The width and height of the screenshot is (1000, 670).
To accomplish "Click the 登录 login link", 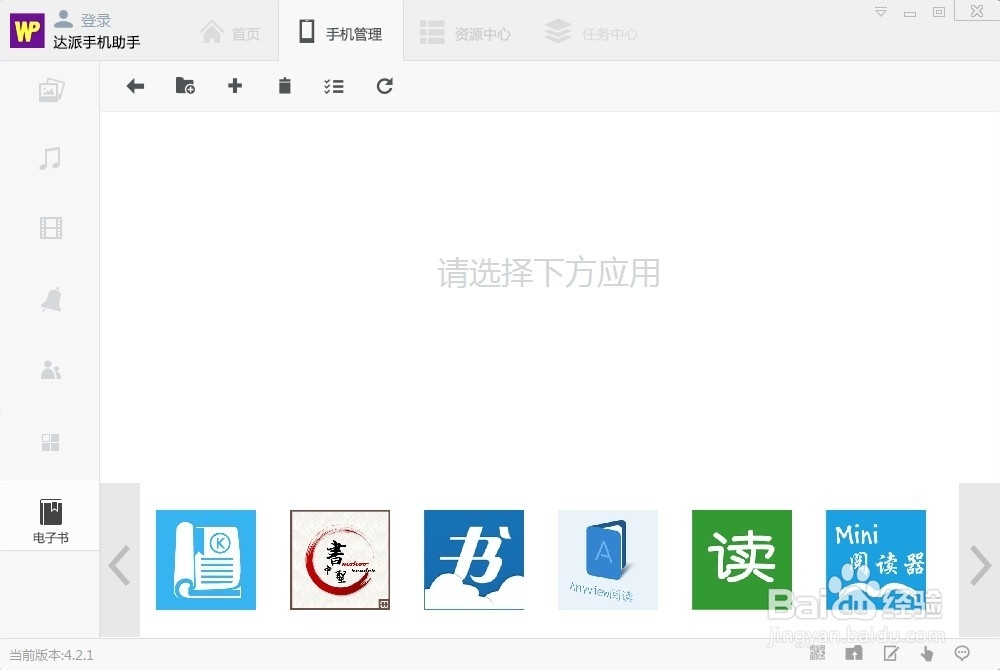I will click(96, 18).
